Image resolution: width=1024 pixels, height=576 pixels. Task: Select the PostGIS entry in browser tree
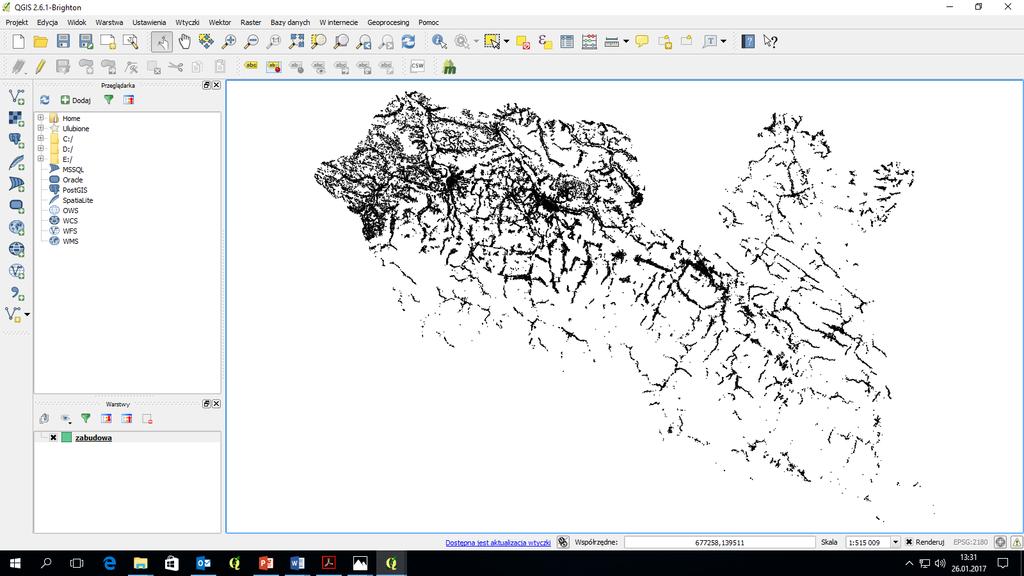pyautogui.click(x=75, y=190)
